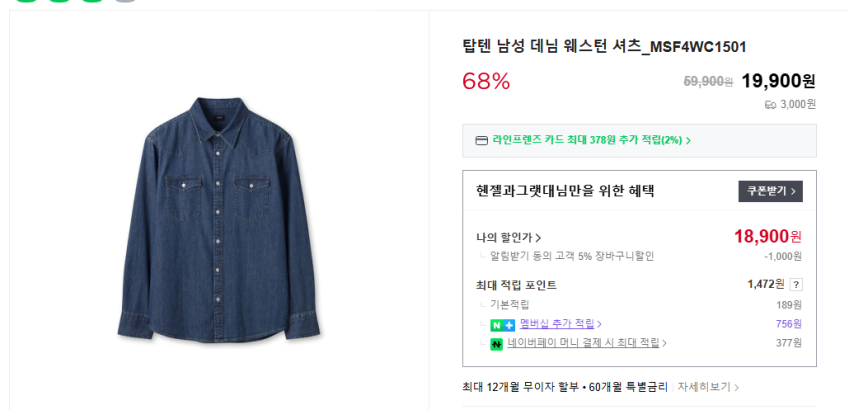849x410 pixels.
Task: Expand the arrow after 멤버십 추가 적립
Action: pos(600,324)
